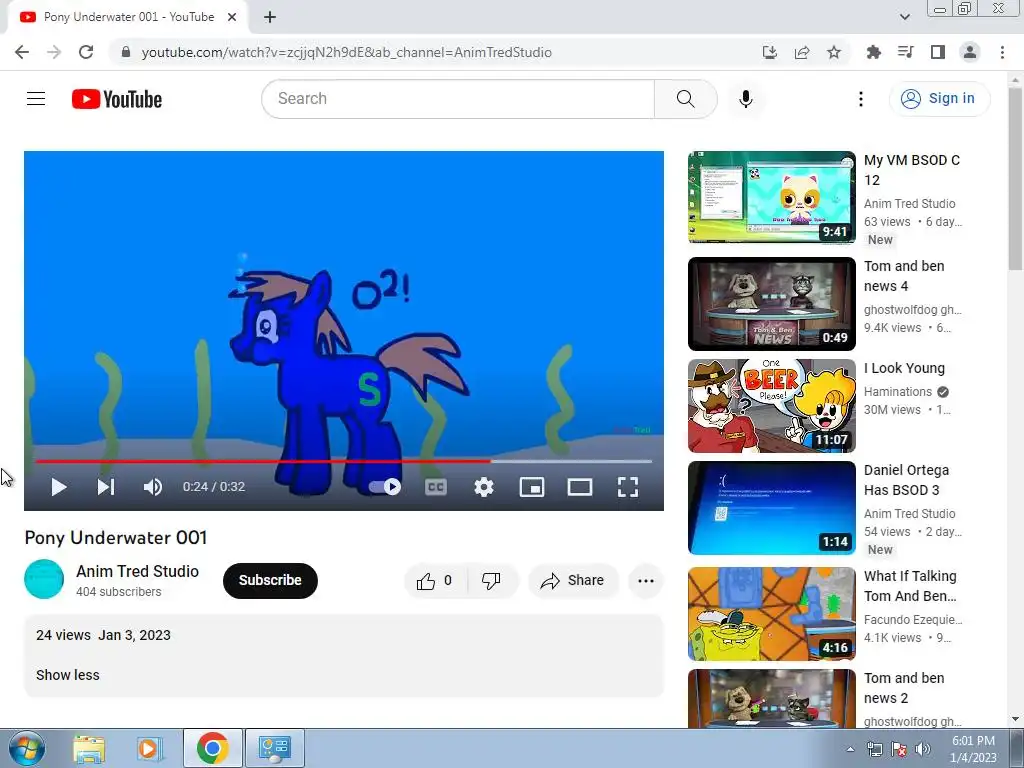Go back with browser back arrow
This screenshot has width=1024, height=768.
click(22, 52)
